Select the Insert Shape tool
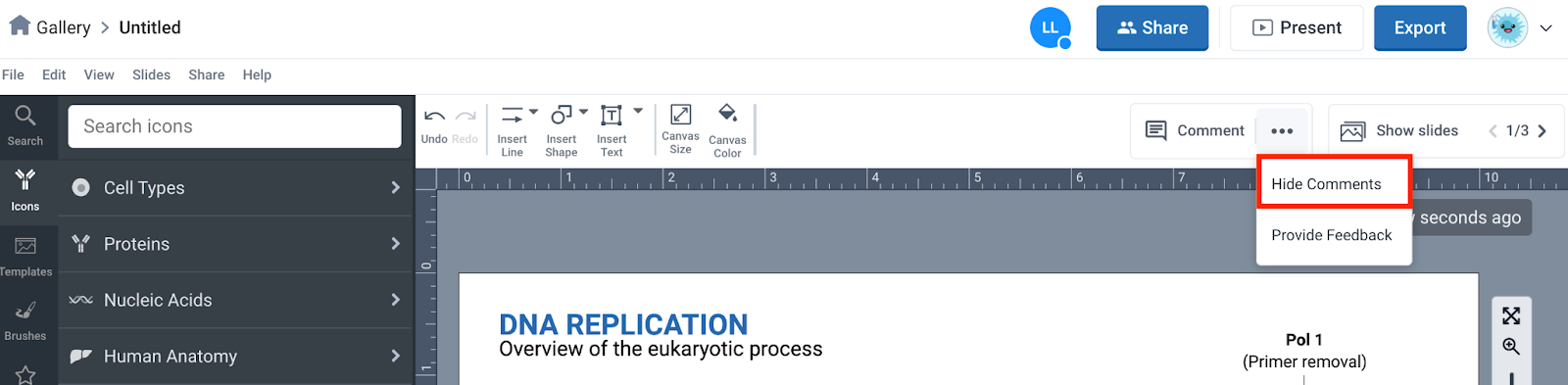The width and height of the screenshot is (1568, 385). click(561, 130)
